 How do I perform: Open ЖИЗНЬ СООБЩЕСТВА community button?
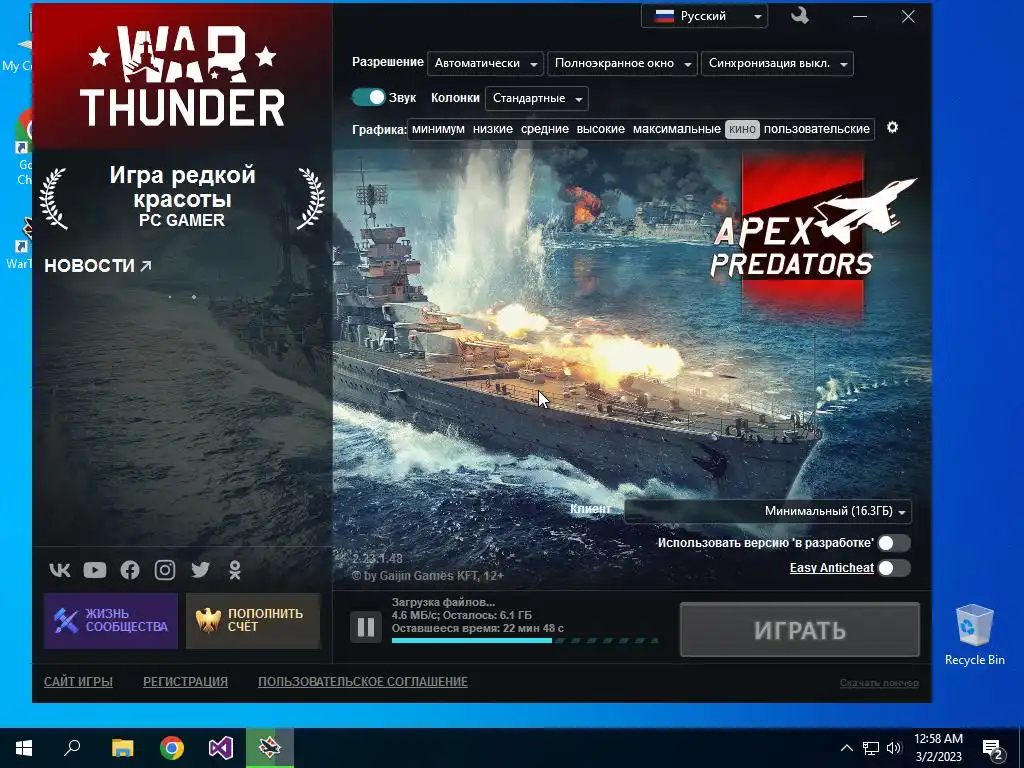pos(111,620)
